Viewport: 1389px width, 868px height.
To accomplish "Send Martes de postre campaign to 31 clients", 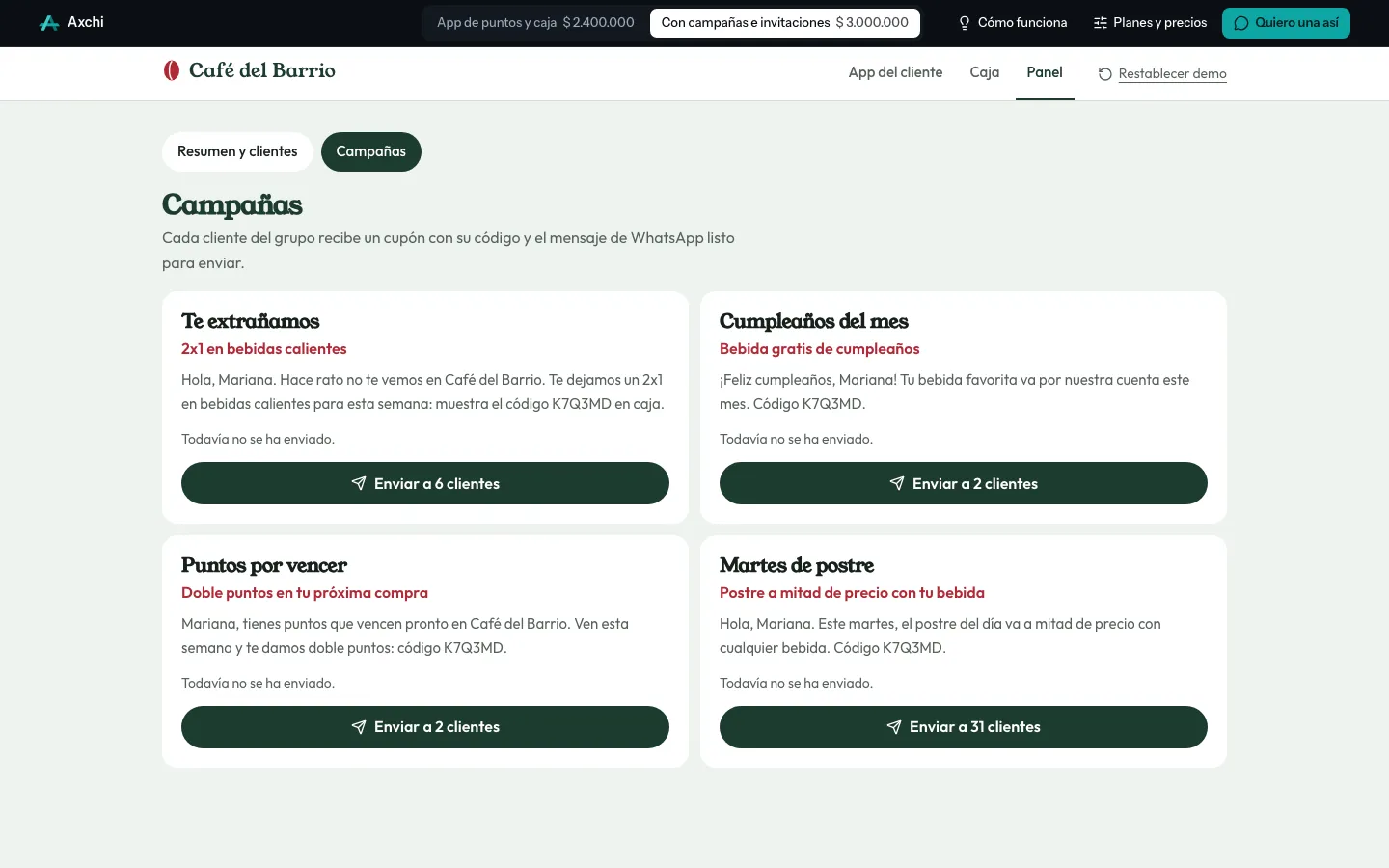I will pos(964,727).
